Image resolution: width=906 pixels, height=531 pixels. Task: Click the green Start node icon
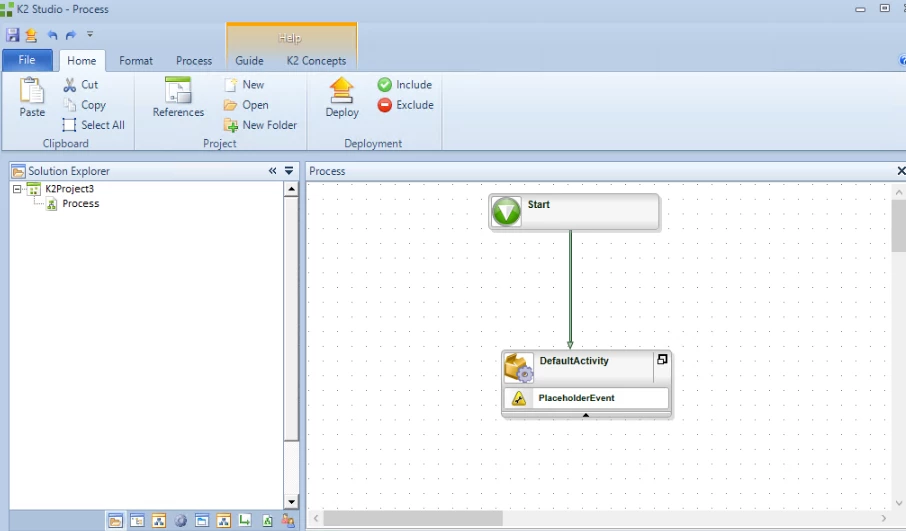[x=506, y=212]
